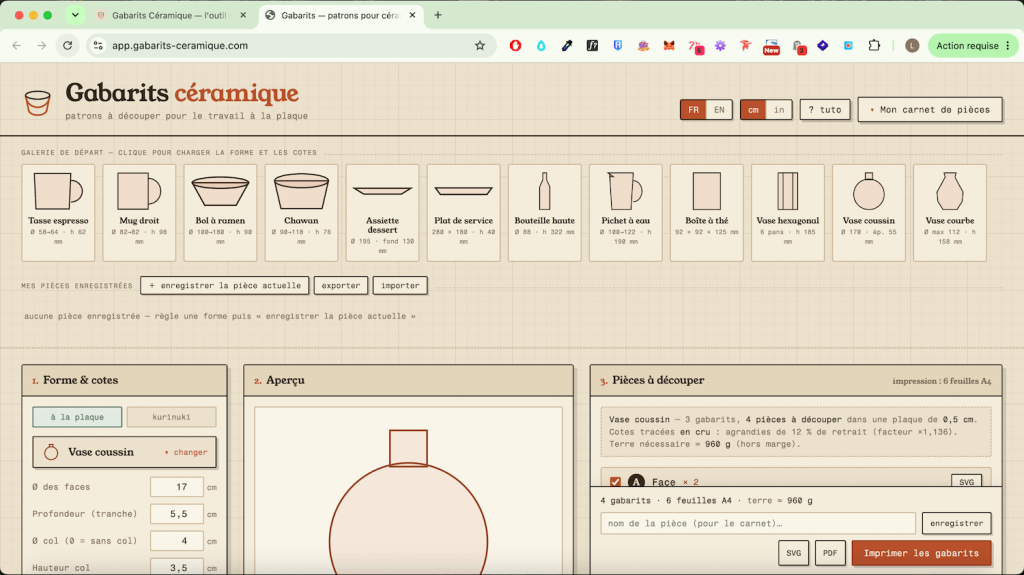Switch to kurinuki mode

point(171,417)
